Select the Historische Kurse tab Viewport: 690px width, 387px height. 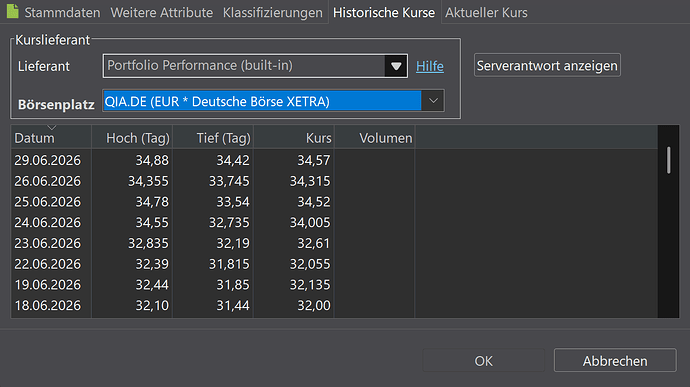(384, 13)
